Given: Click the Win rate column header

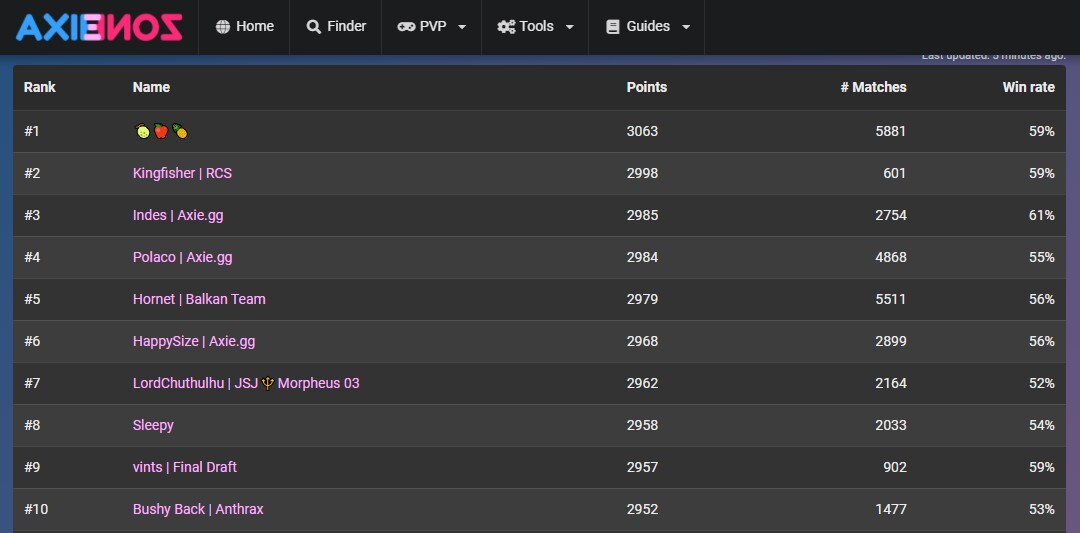Looking at the screenshot, I should coord(1028,87).
